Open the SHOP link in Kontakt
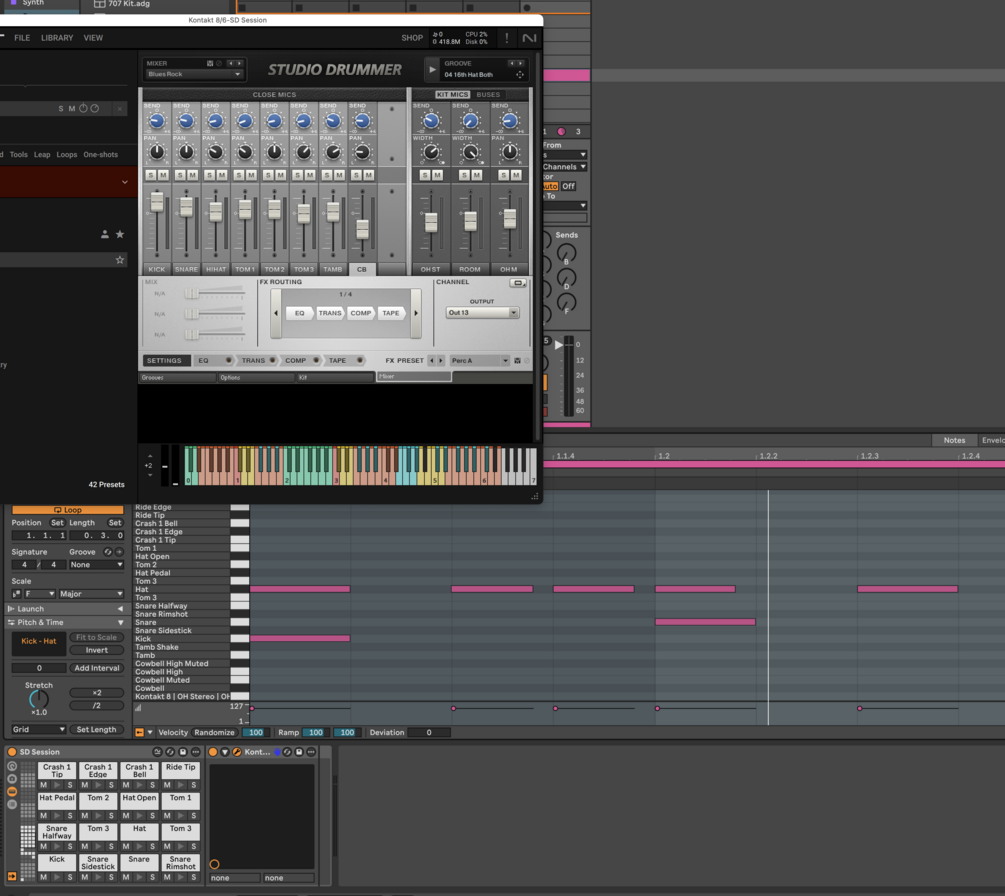The width and height of the screenshot is (1005, 896). click(x=412, y=38)
